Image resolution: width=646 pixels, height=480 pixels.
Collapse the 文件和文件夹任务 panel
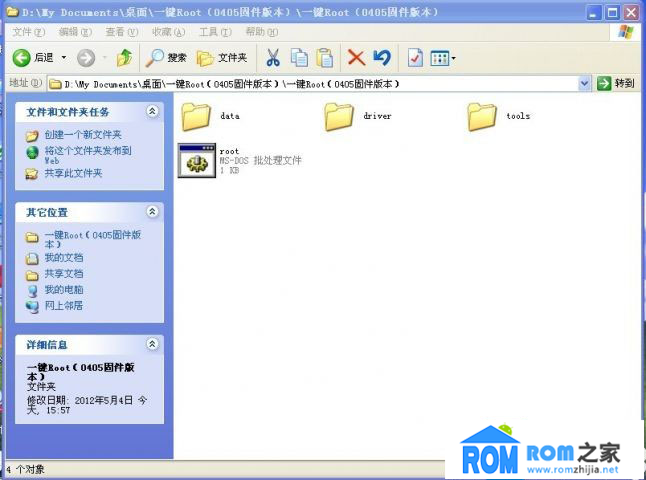152,111
